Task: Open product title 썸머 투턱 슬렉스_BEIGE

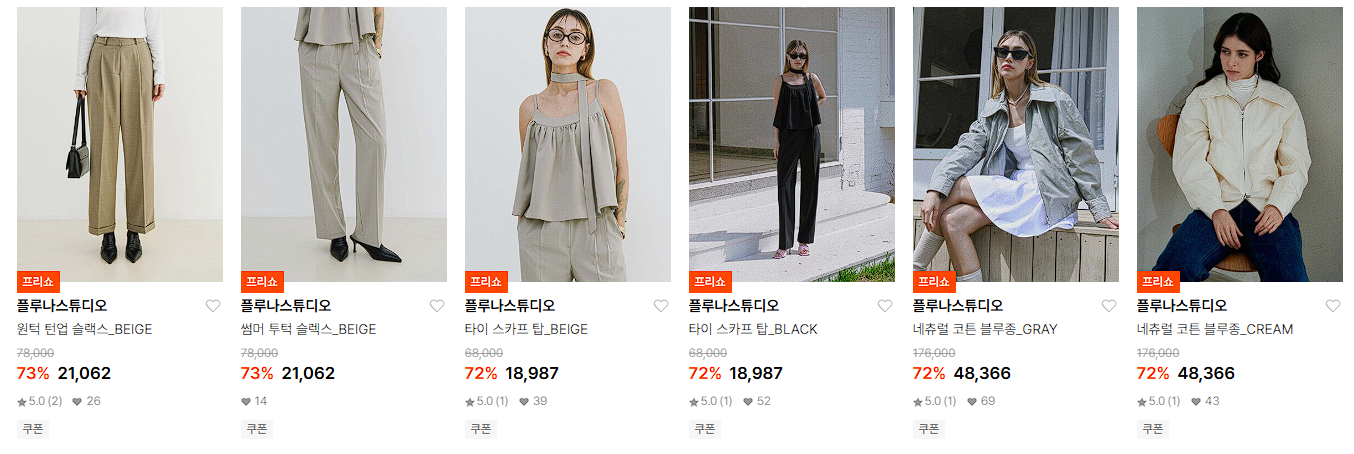Action: [x=309, y=329]
